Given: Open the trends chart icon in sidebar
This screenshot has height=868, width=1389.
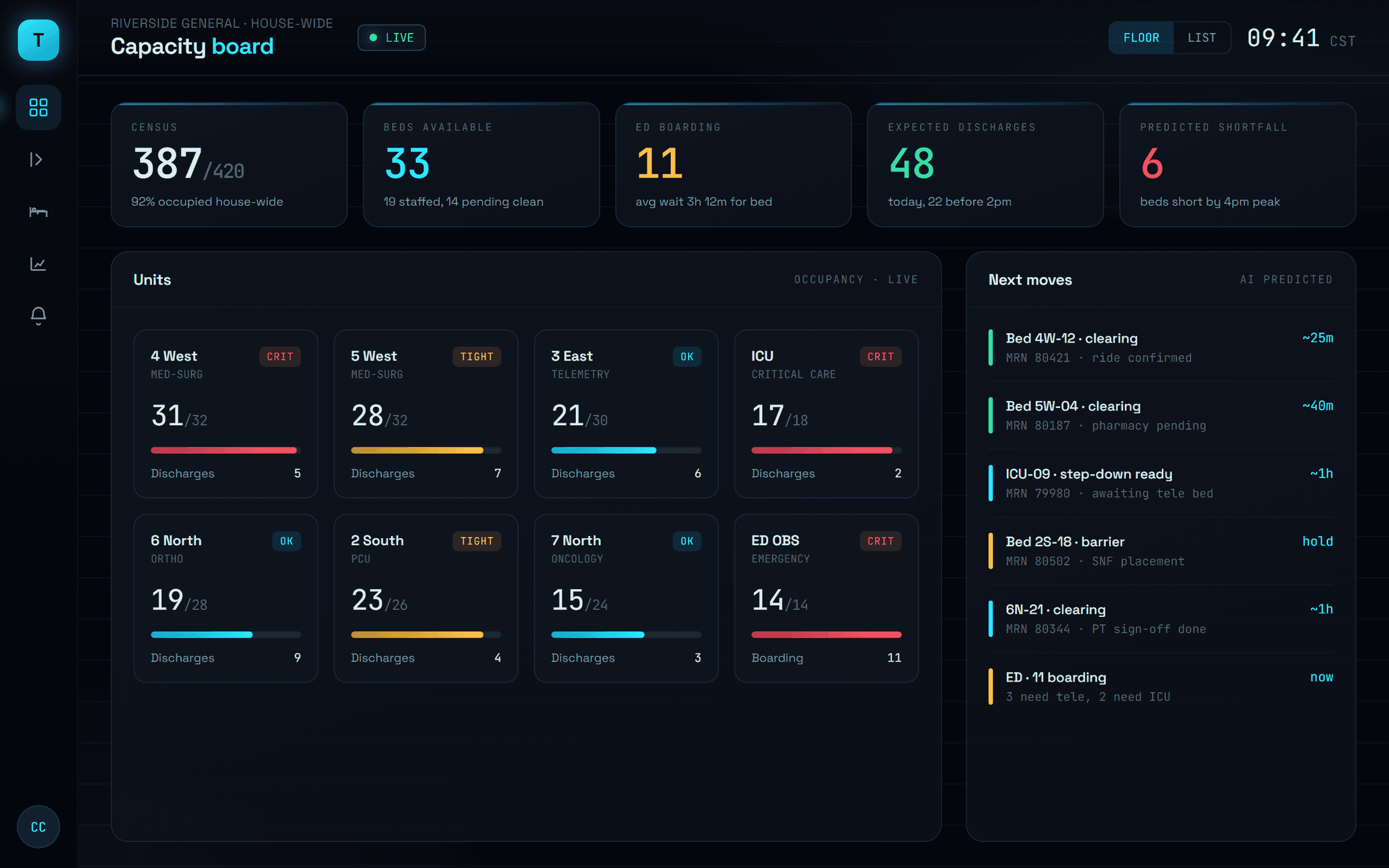Looking at the screenshot, I should pos(38,264).
